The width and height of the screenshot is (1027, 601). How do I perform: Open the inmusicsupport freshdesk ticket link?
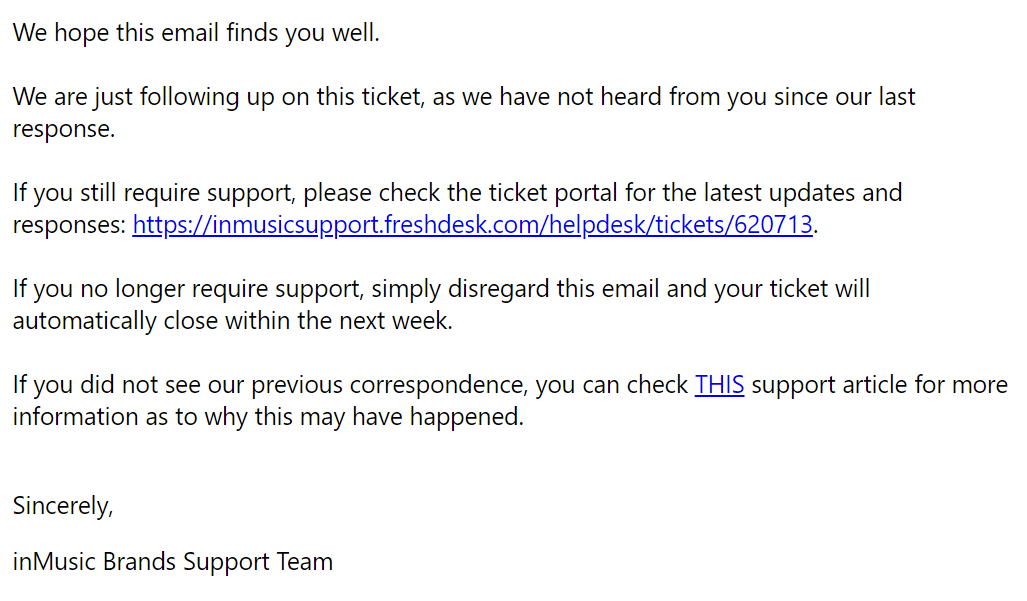pos(472,225)
